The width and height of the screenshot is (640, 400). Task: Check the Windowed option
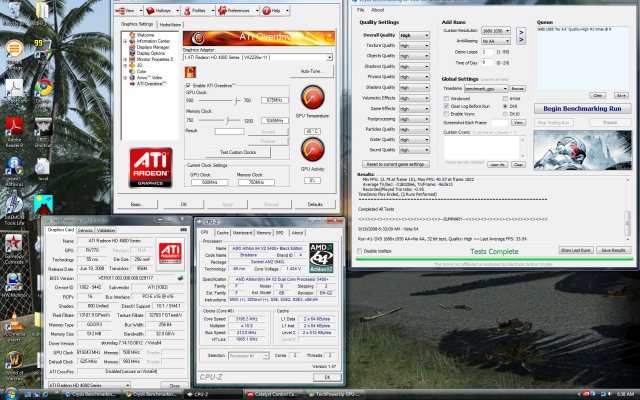446,98
